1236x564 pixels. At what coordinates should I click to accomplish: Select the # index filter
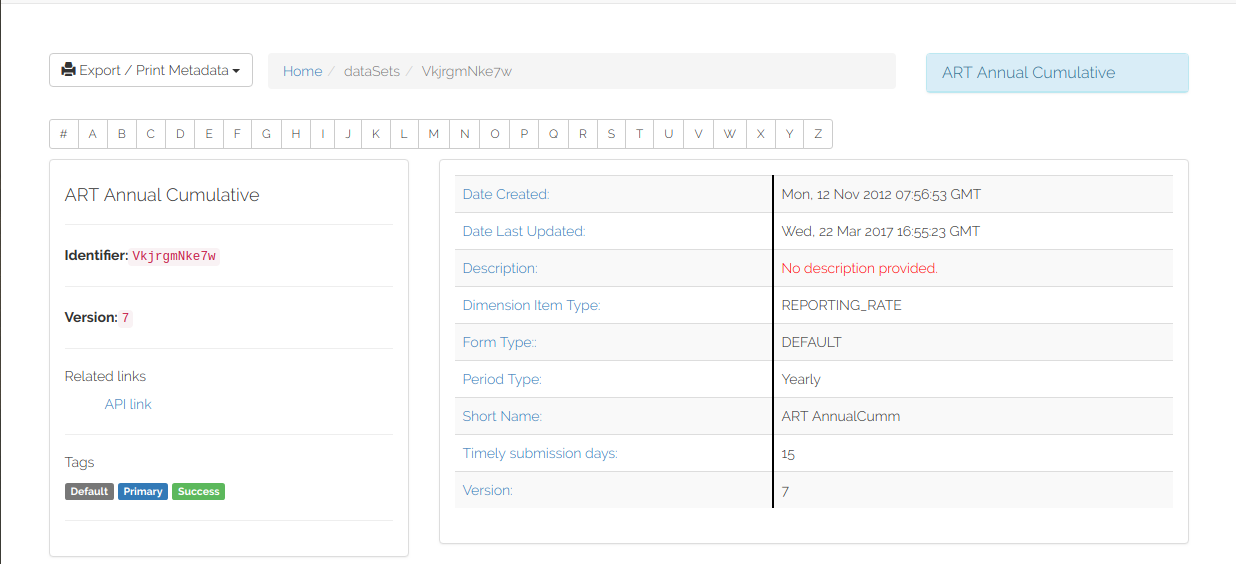63,134
